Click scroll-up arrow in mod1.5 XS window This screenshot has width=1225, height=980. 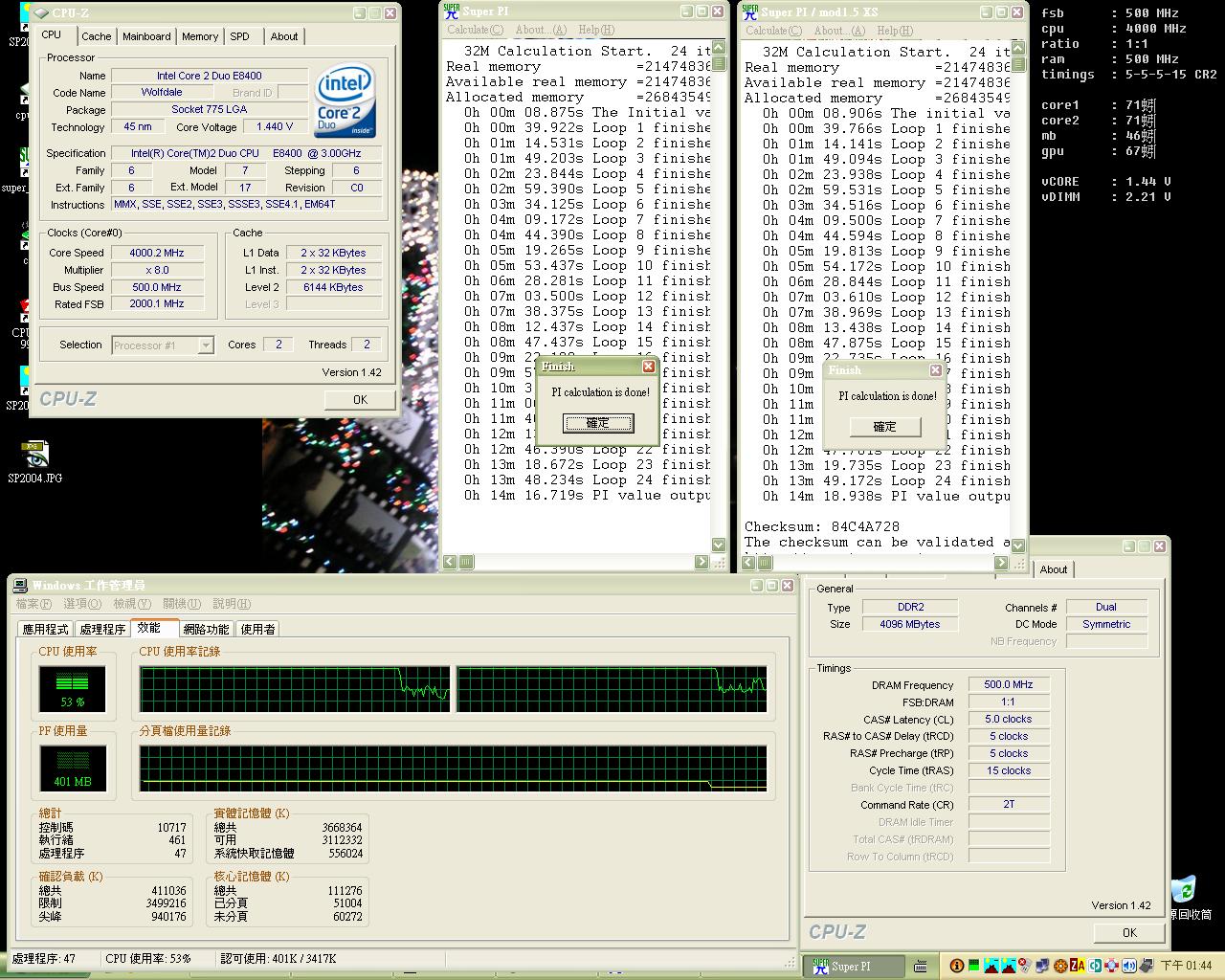click(1017, 50)
